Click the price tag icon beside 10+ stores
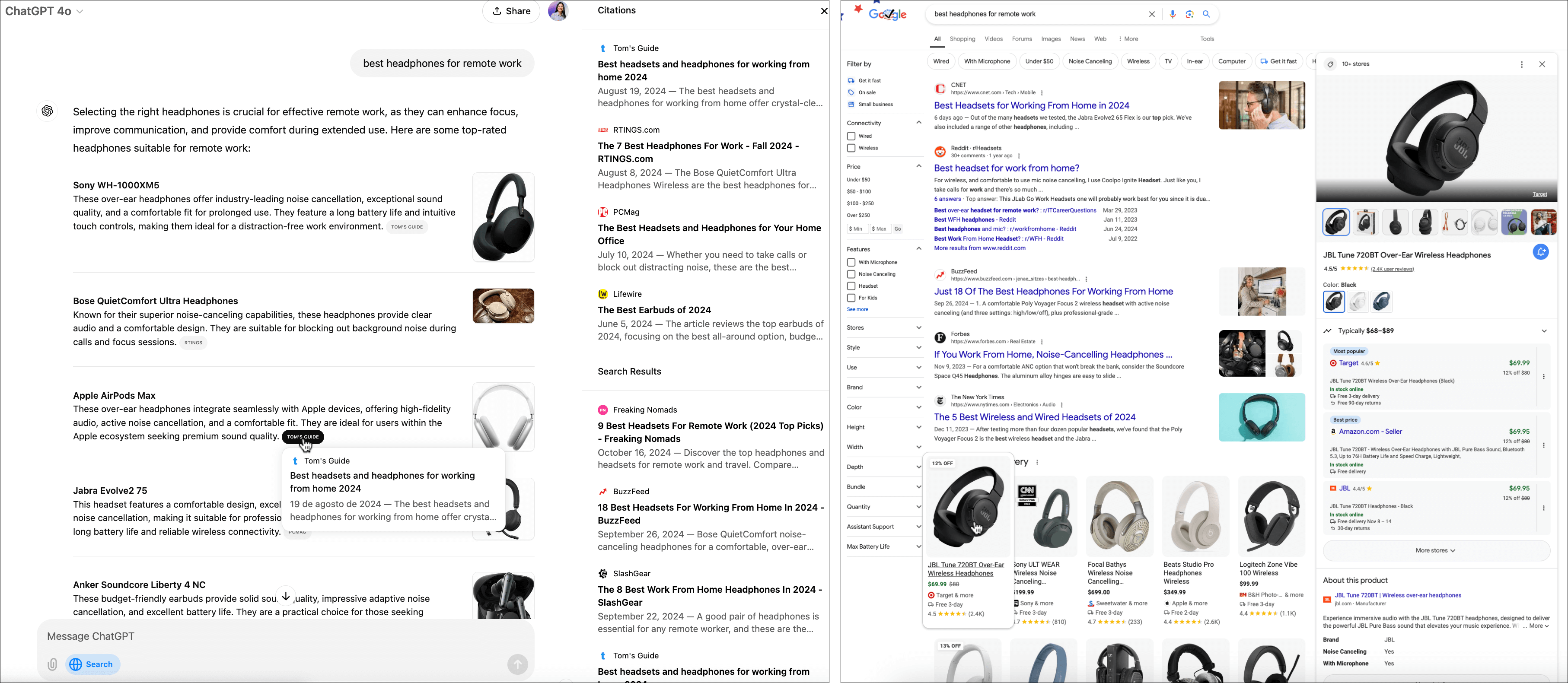 [1330, 64]
